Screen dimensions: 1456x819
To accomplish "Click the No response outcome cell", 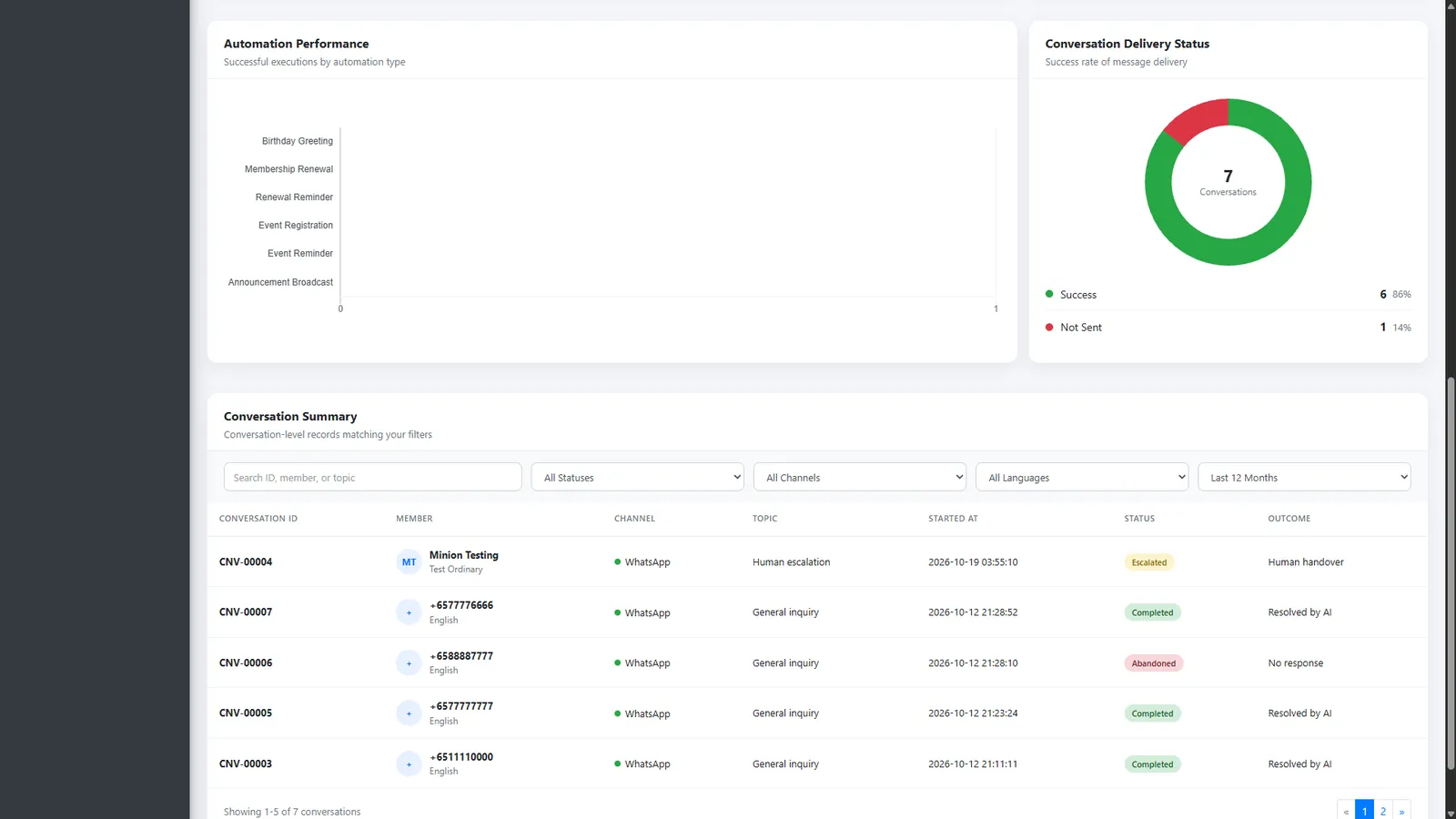I will tap(1296, 663).
